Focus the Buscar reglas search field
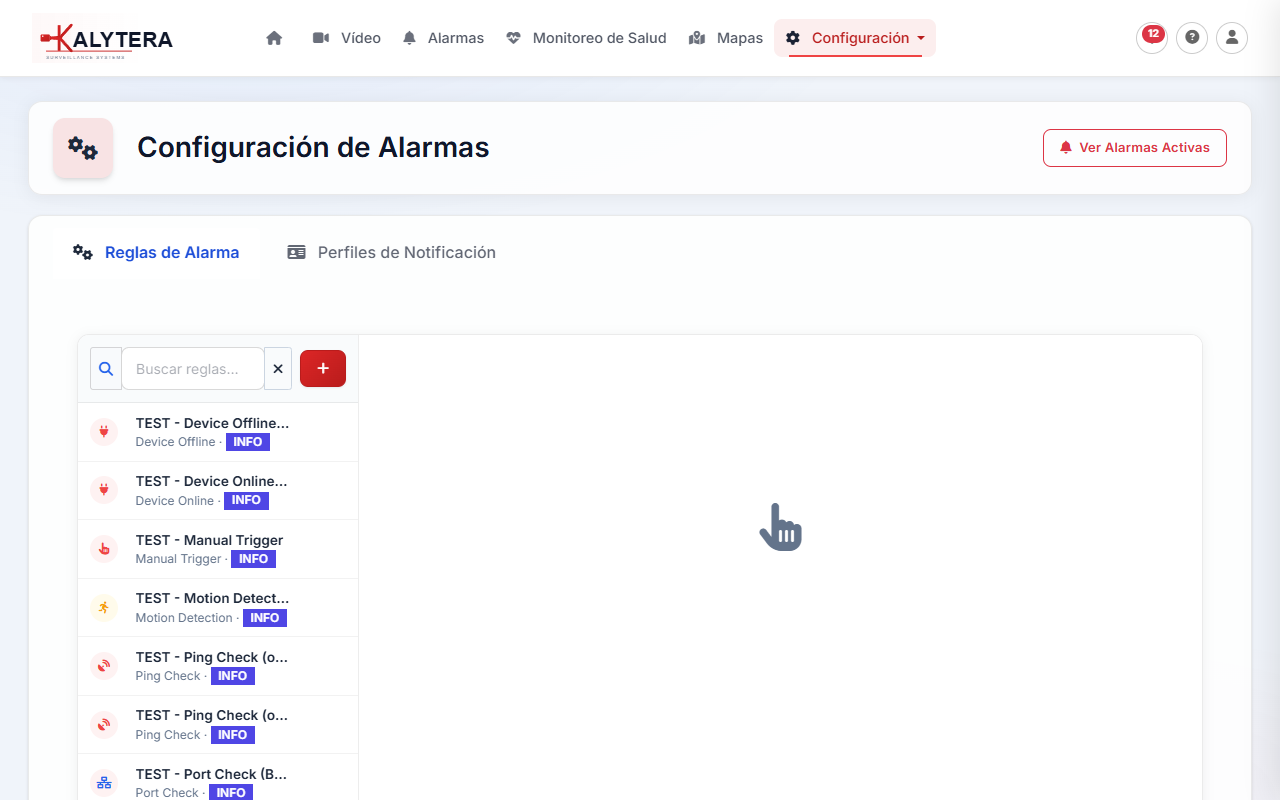This screenshot has width=1280, height=800. pos(193,369)
